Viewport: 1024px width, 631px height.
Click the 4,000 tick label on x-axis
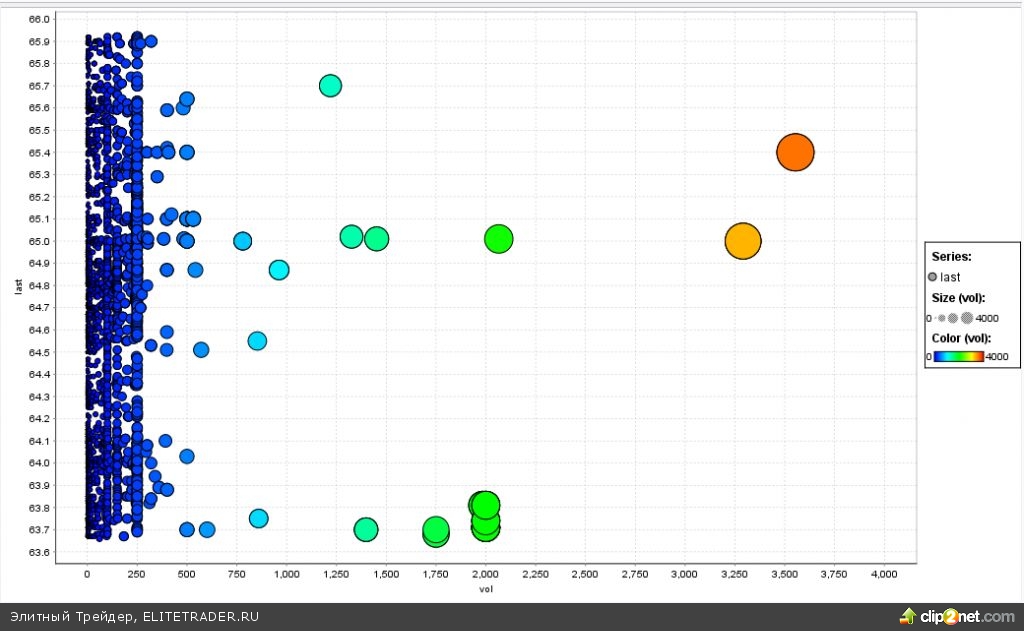[x=884, y=575]
